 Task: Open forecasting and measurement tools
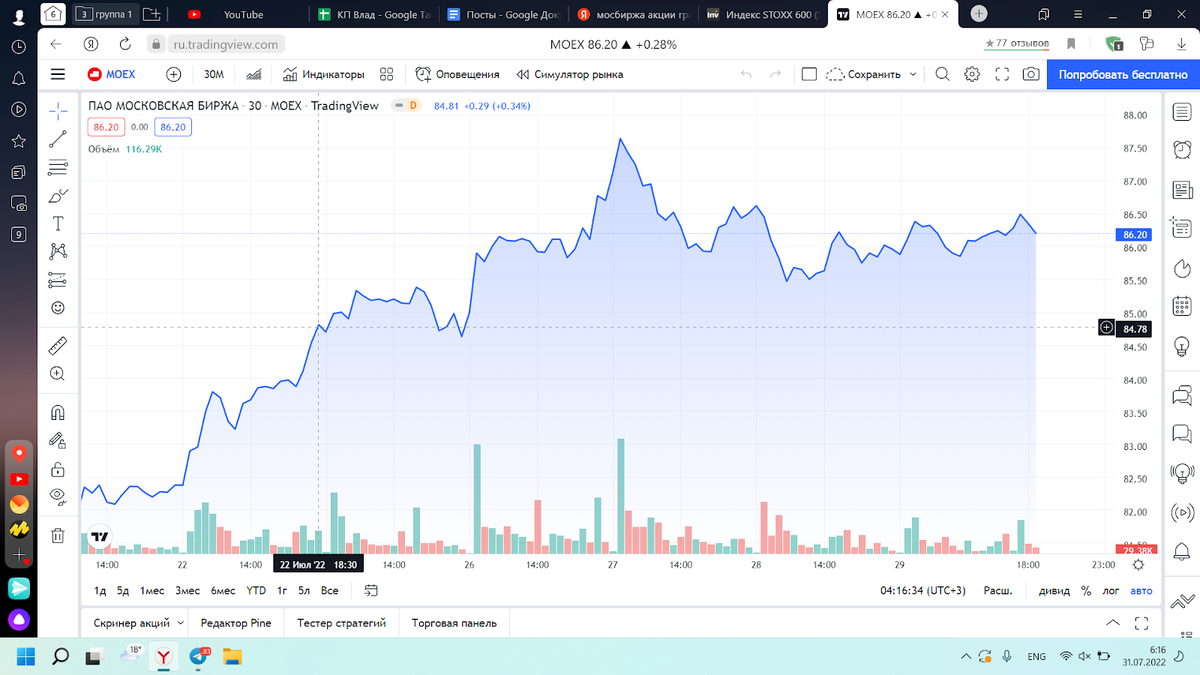[58, 279]
